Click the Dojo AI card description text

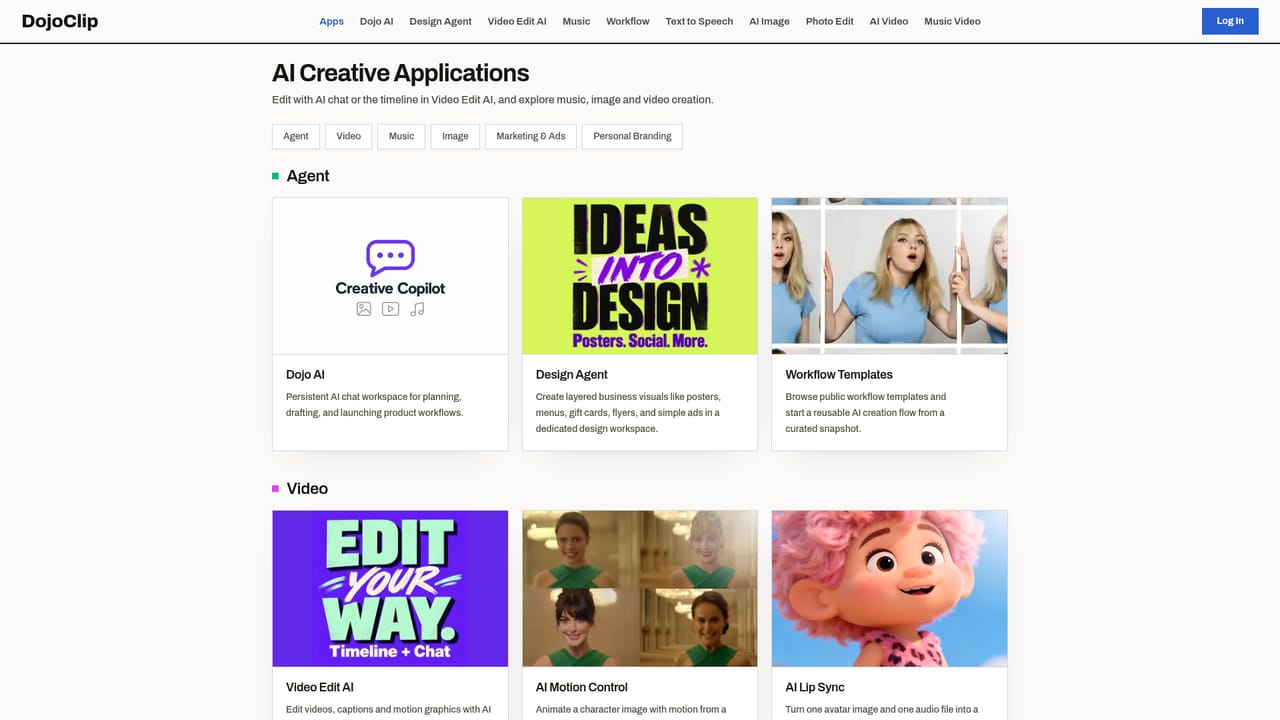(x=375, y=404)
